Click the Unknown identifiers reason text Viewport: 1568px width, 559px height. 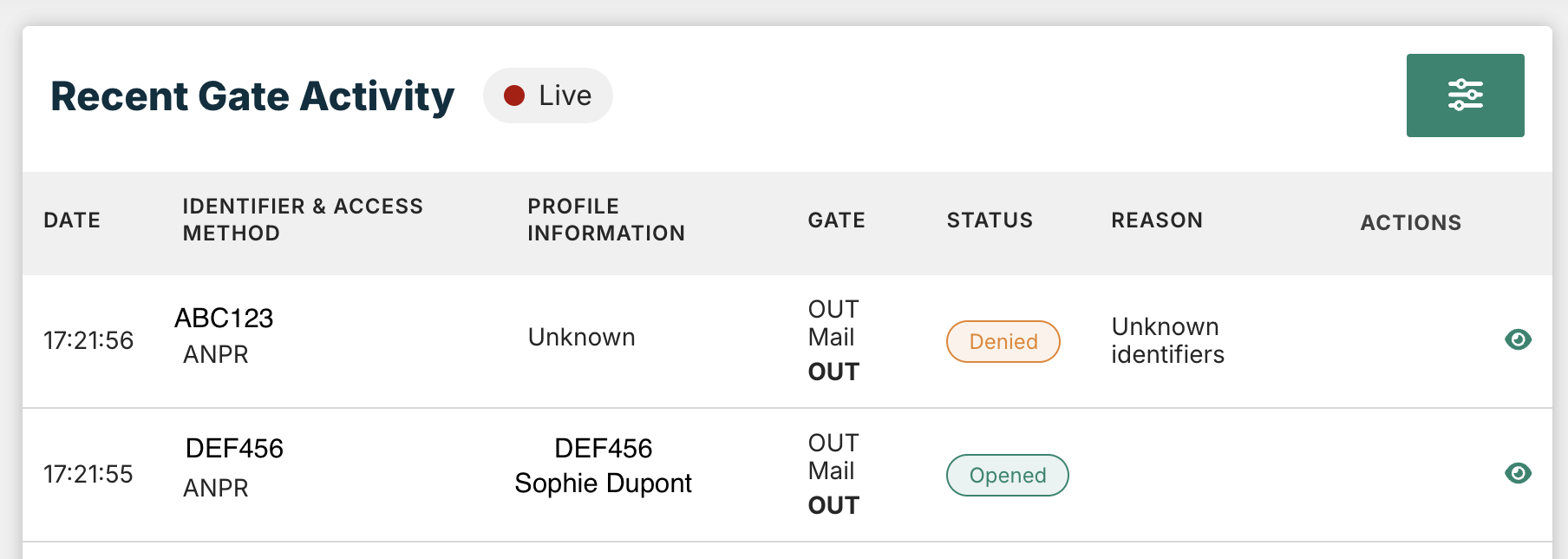pos(1167,340)
